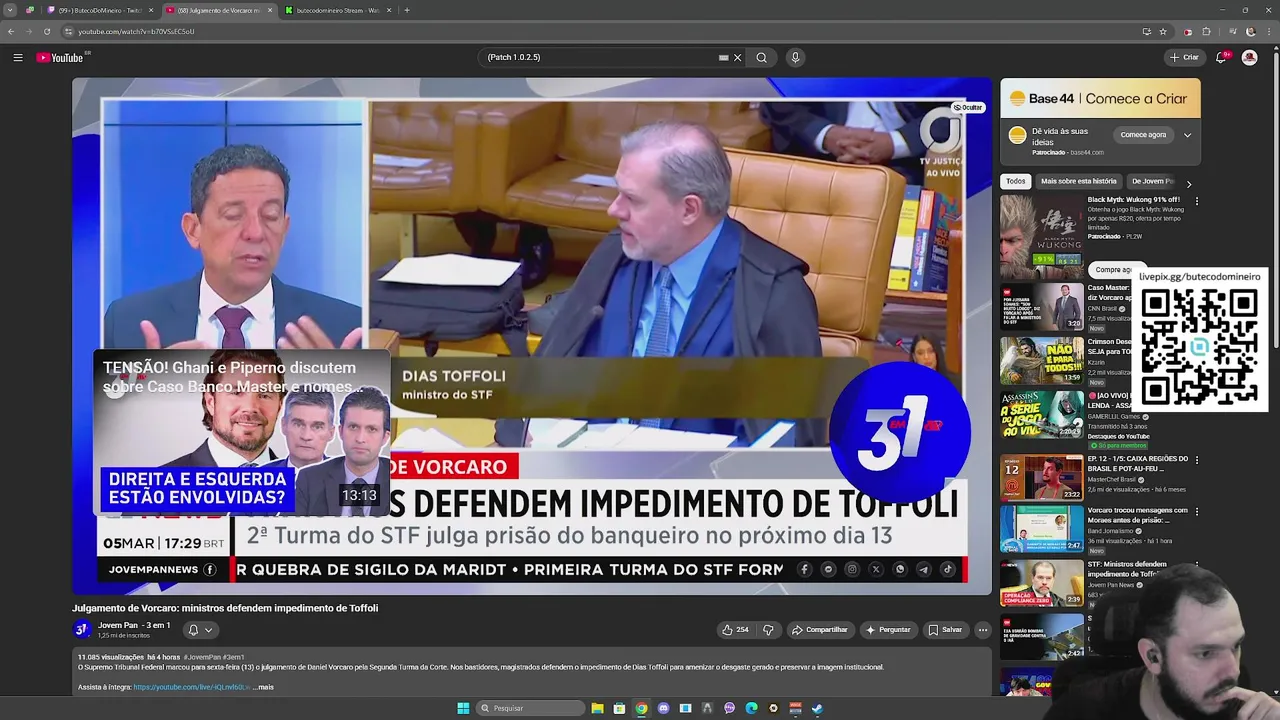Open Base 44 Comece a Criar banner
The image size is (1280, 720).
click(x=1100, y=99)
